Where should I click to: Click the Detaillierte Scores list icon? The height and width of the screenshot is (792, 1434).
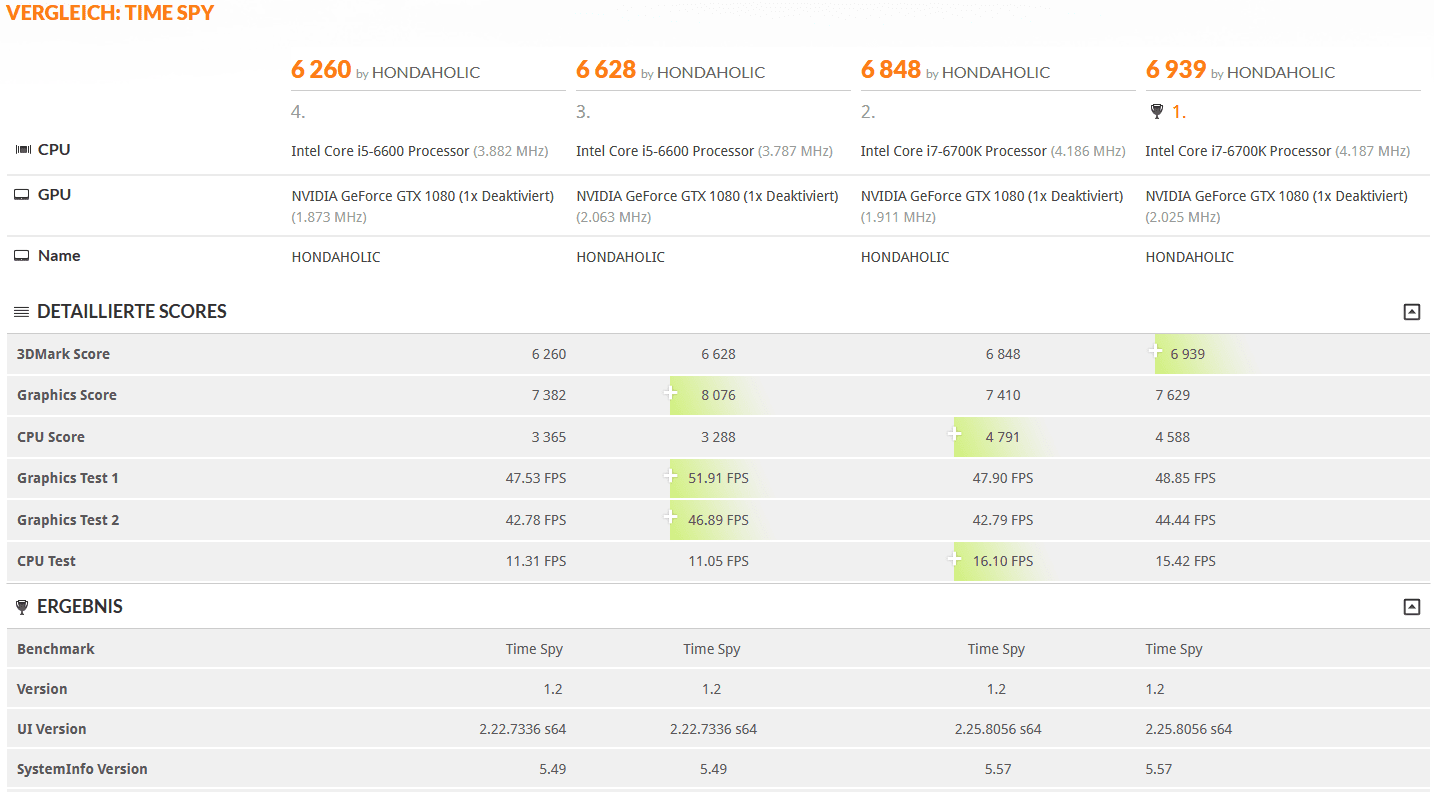click(21, 312)
